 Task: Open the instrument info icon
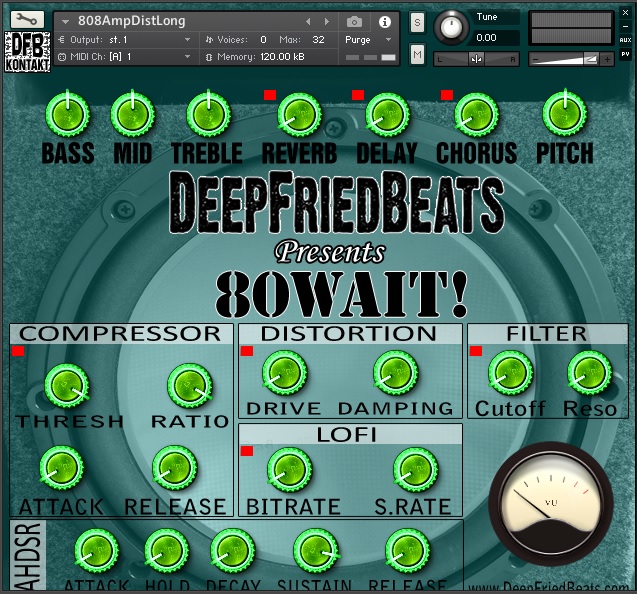pyautogui.click(x=385, y=21)
